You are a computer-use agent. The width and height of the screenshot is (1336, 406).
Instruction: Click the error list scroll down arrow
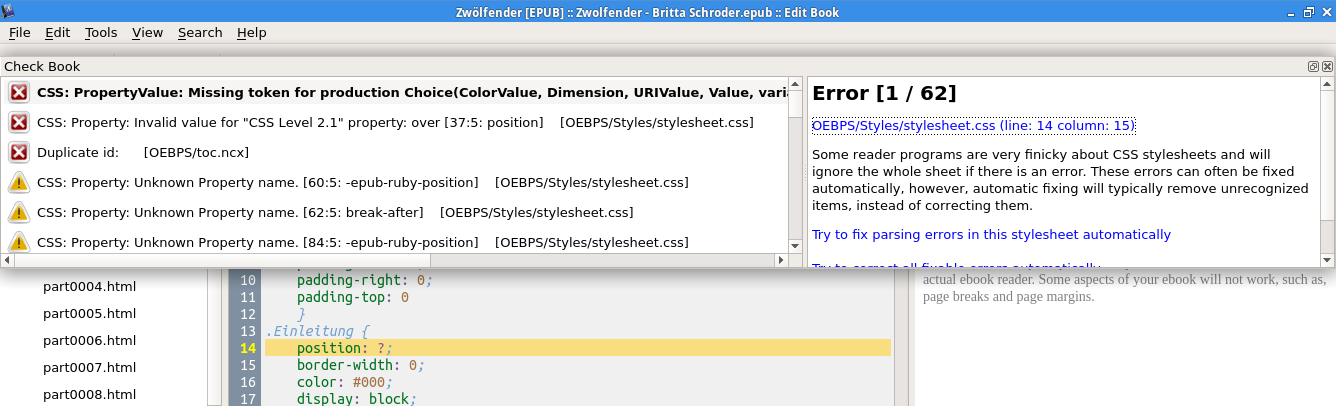pos(795,245)
